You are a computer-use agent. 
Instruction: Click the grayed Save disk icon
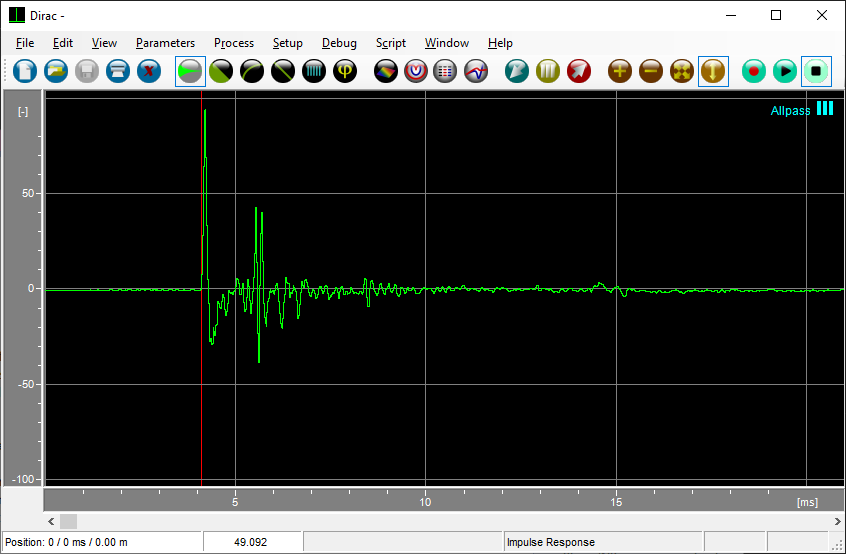[87, 71]
